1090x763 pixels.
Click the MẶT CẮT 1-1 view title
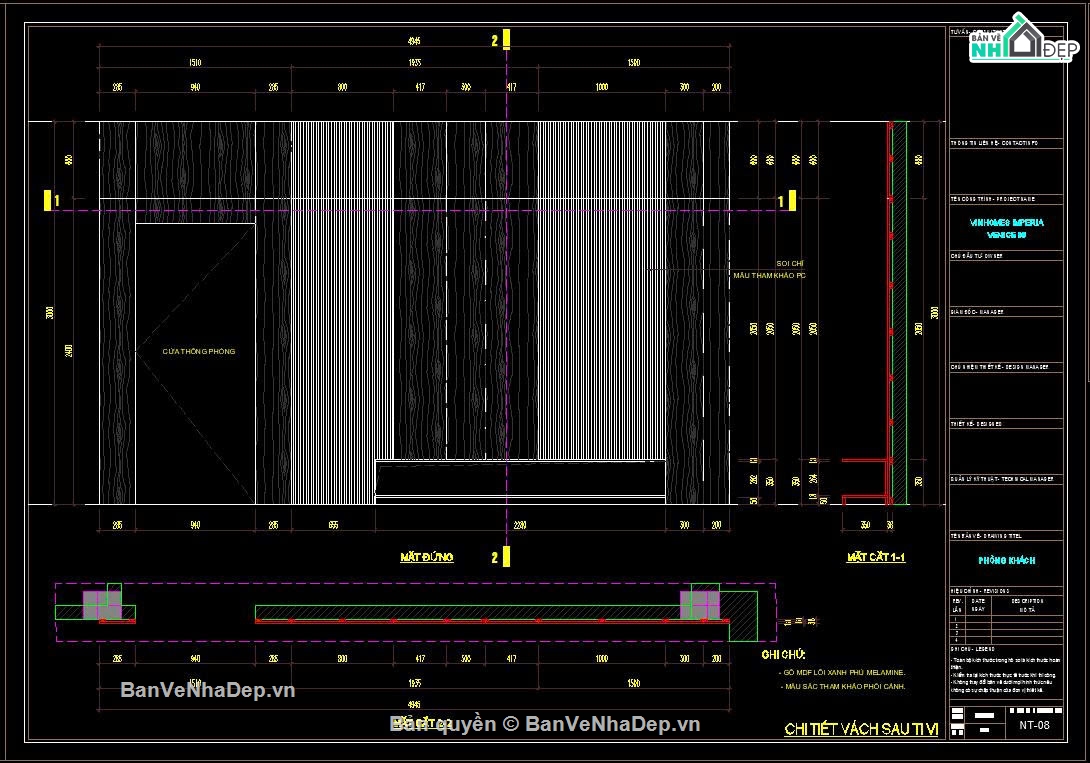[x=876, y=557]
